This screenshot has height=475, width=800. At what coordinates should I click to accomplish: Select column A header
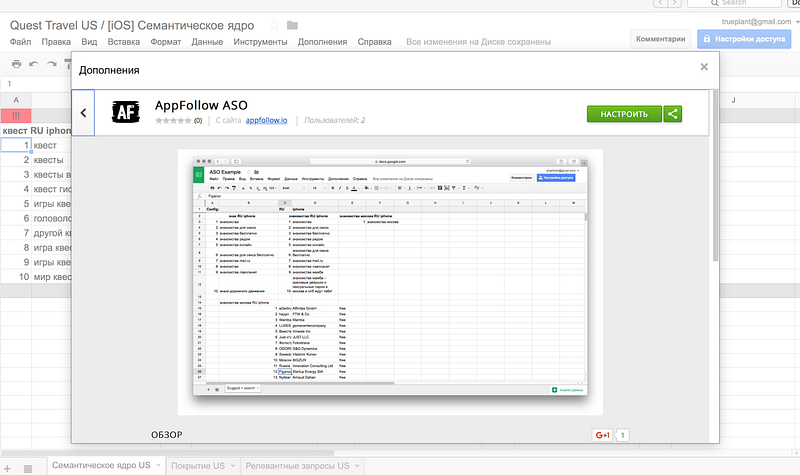16,100
